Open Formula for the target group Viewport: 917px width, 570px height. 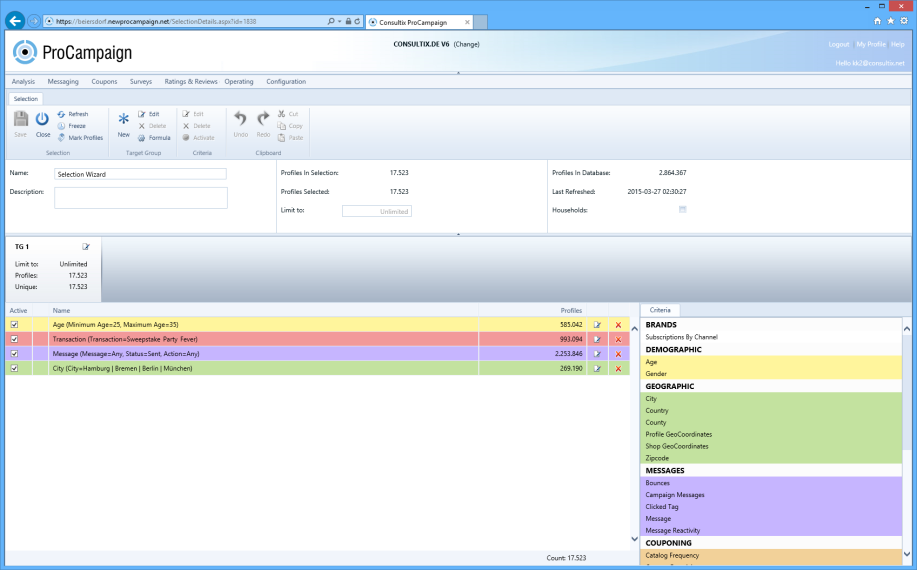pyautogui.click(x=154, y=138)
